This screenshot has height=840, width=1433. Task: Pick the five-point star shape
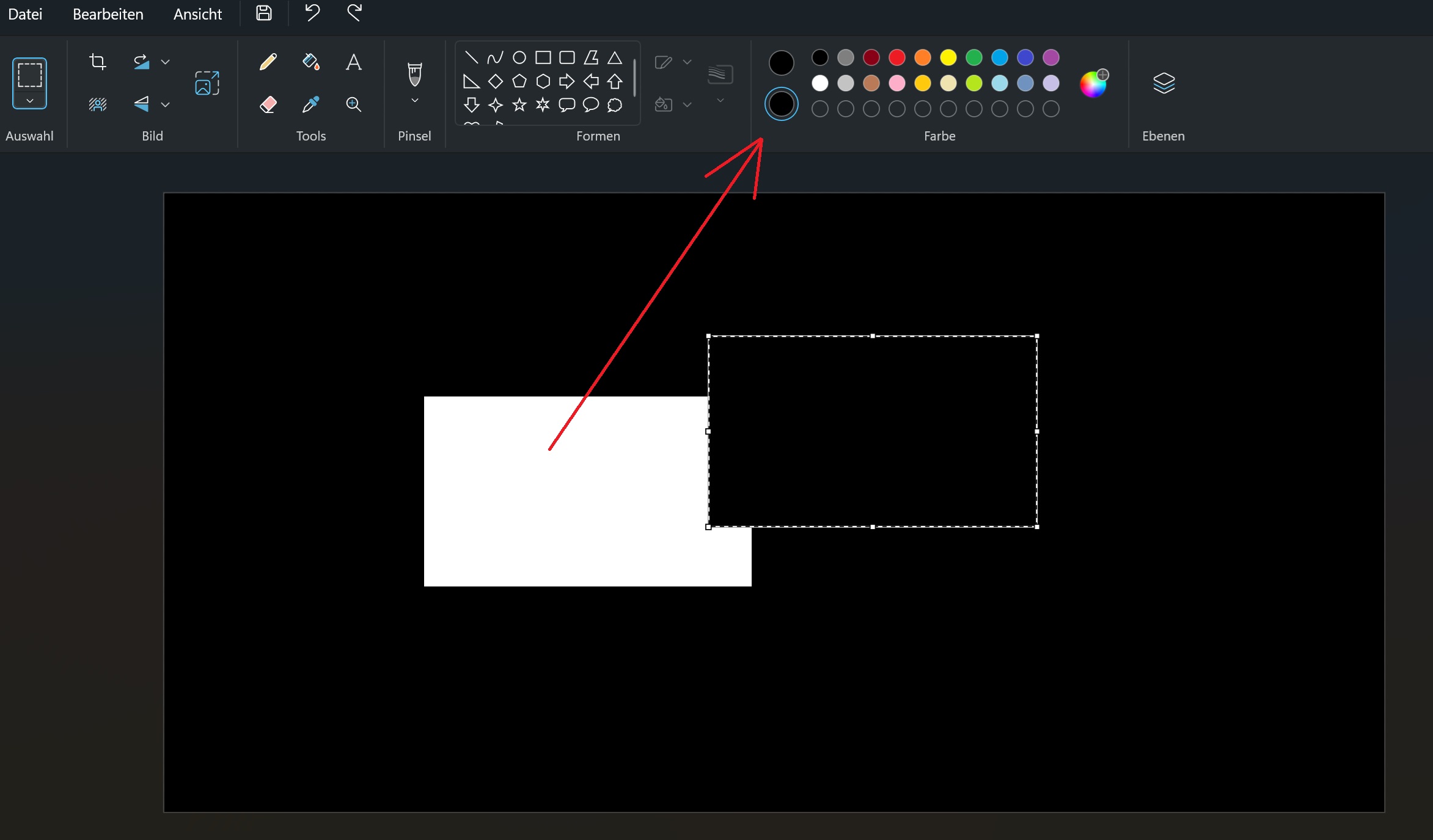[x=519, y=105]
